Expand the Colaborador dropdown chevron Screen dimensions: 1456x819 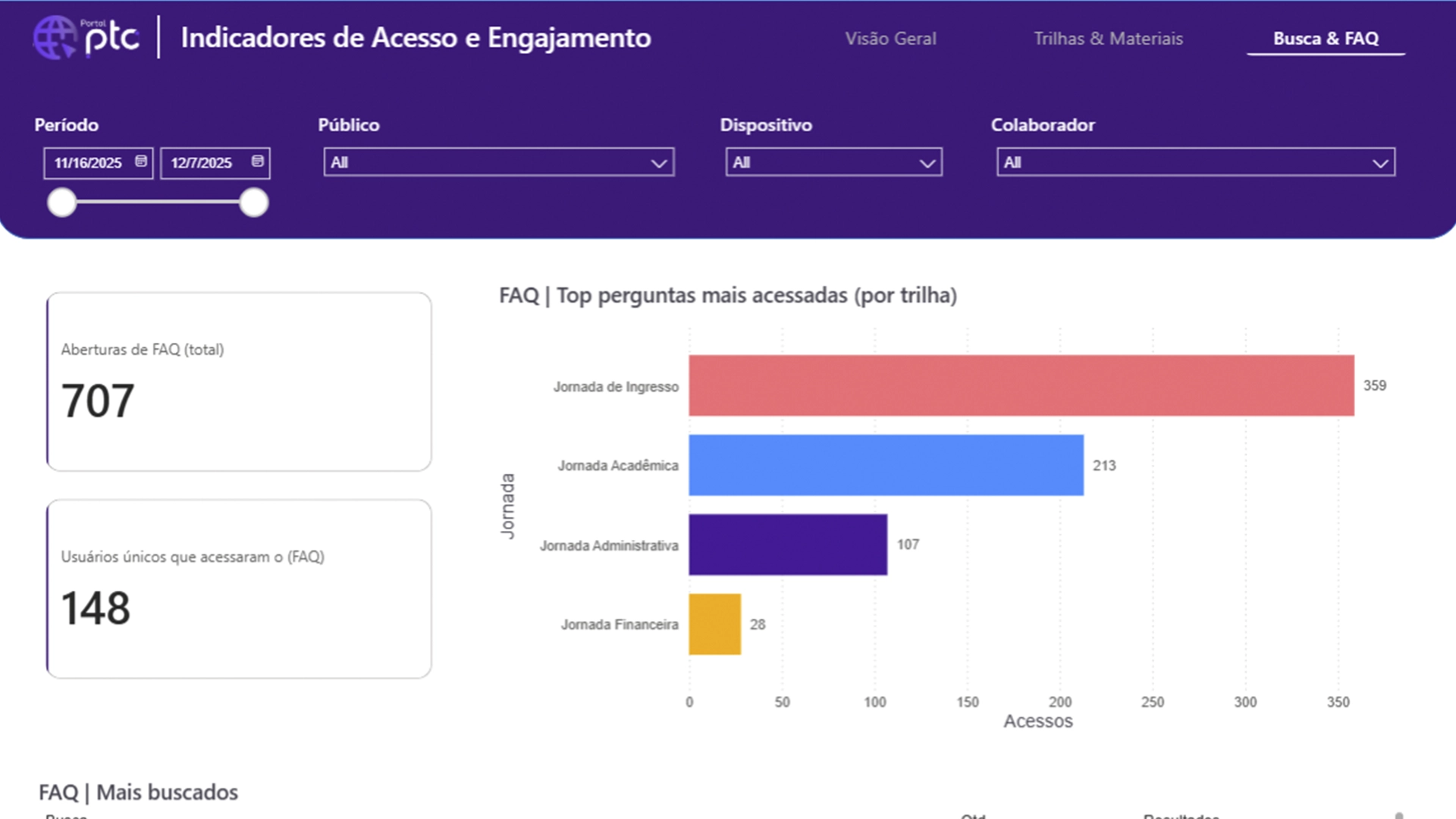pos(1380,163)
